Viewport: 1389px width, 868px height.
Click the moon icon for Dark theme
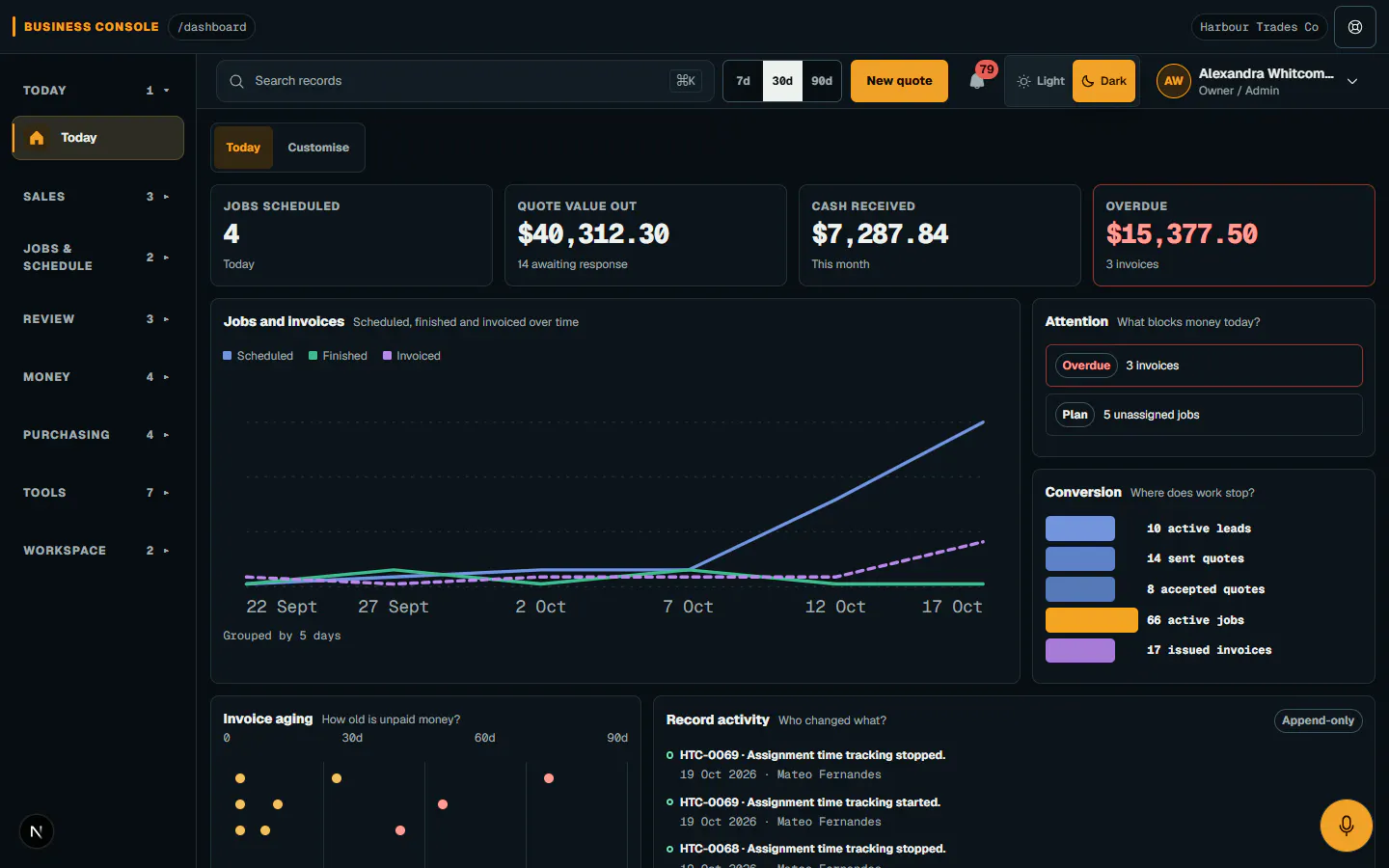pyautogui.click(x=1088, y=81)
